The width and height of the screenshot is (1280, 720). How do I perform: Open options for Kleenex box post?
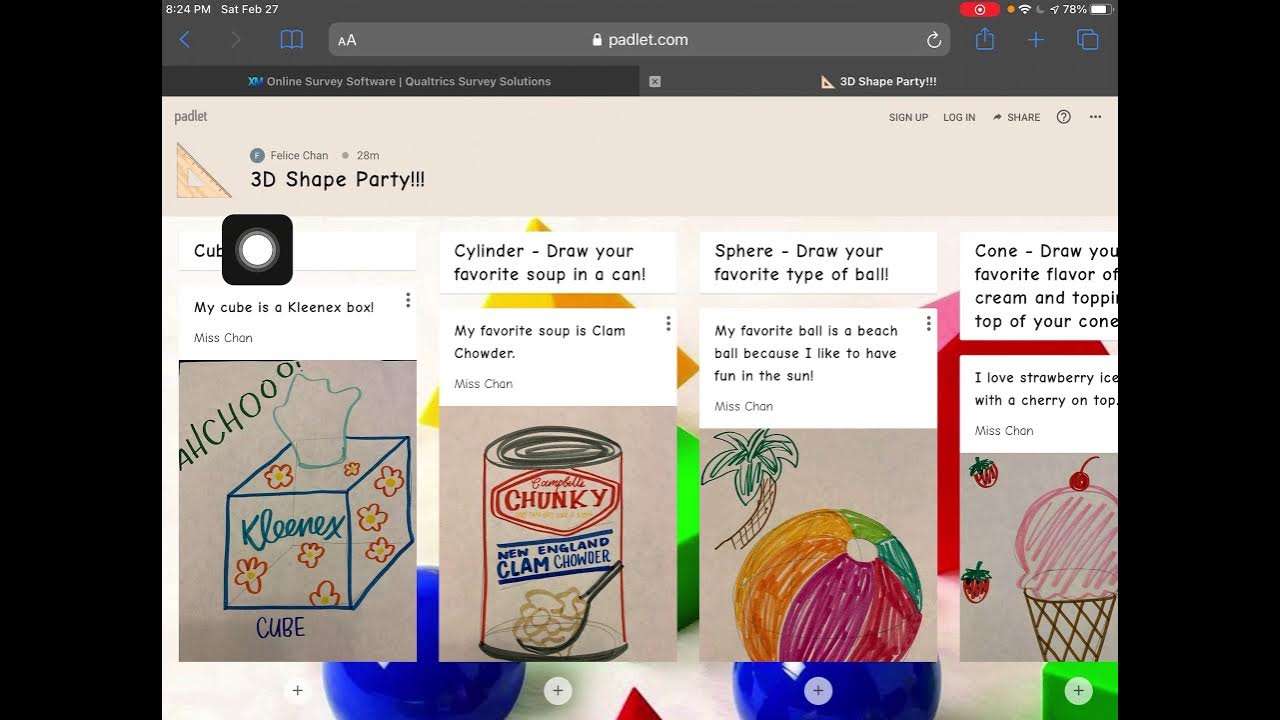click(x=408, y=300)
